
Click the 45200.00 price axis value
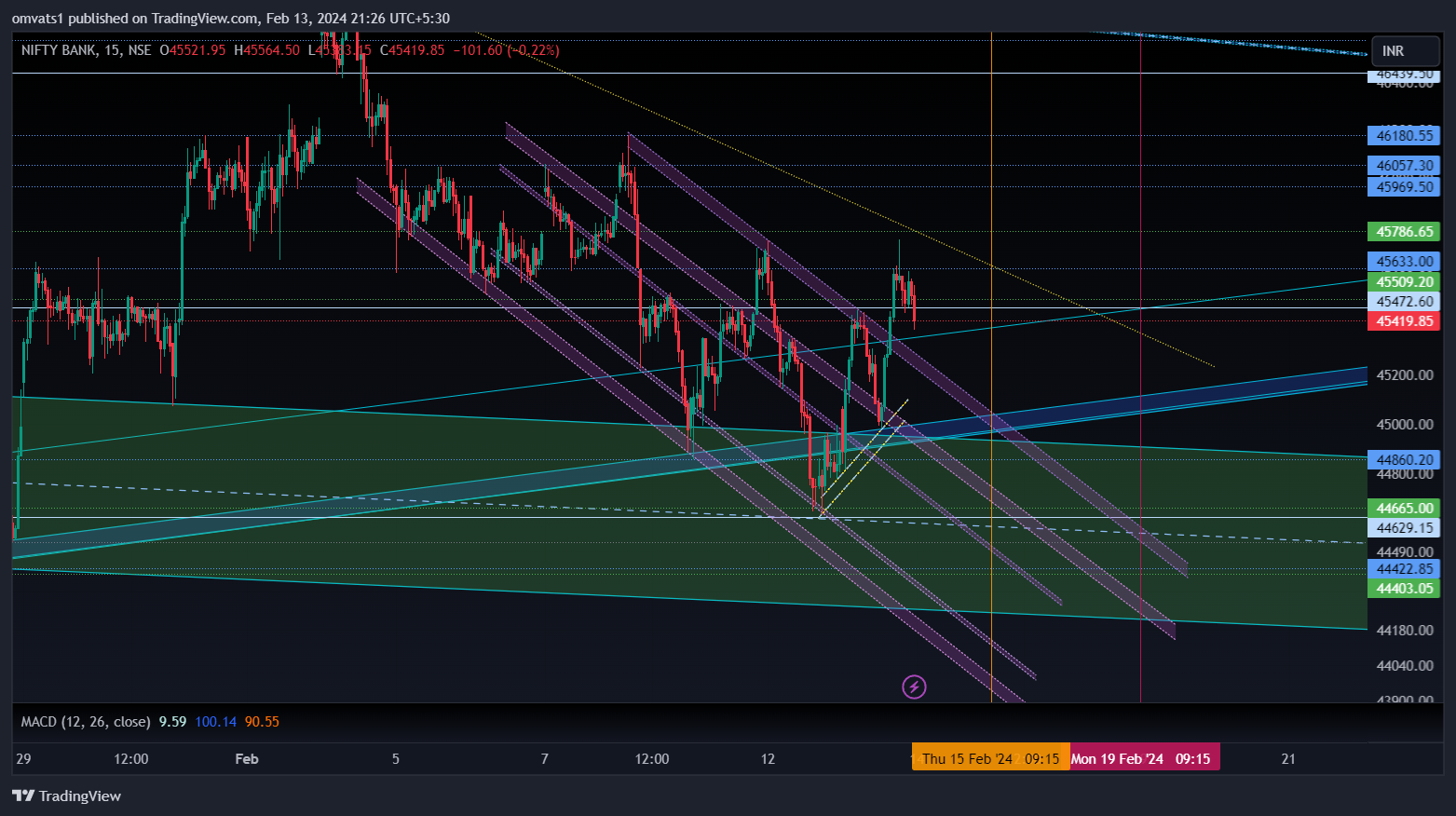[x=1405, y=375]
